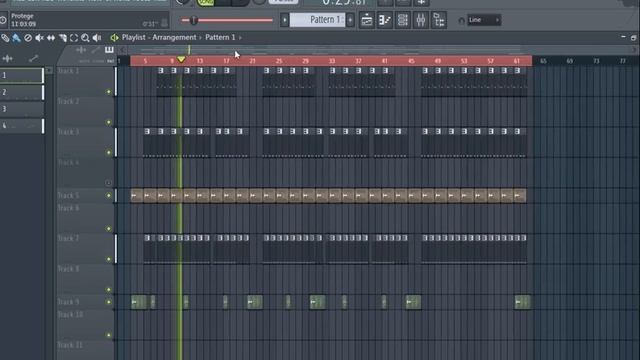Viewport: 640px width, 360px height.
Task: Click bar 25 on the timeline ruler
Action: coord(279,61)
